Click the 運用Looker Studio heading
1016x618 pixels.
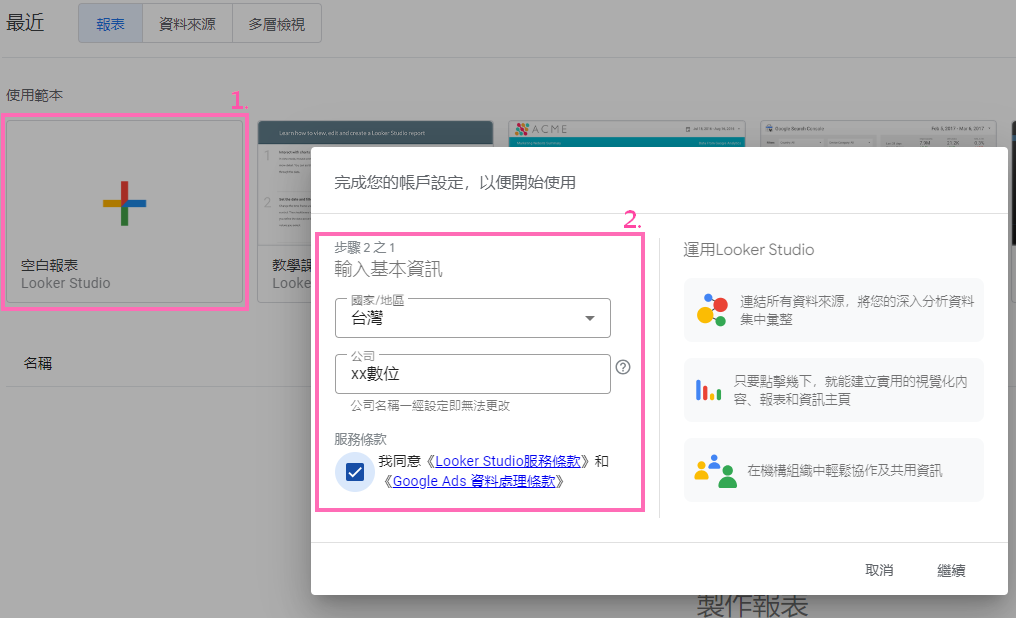(748, 250)
